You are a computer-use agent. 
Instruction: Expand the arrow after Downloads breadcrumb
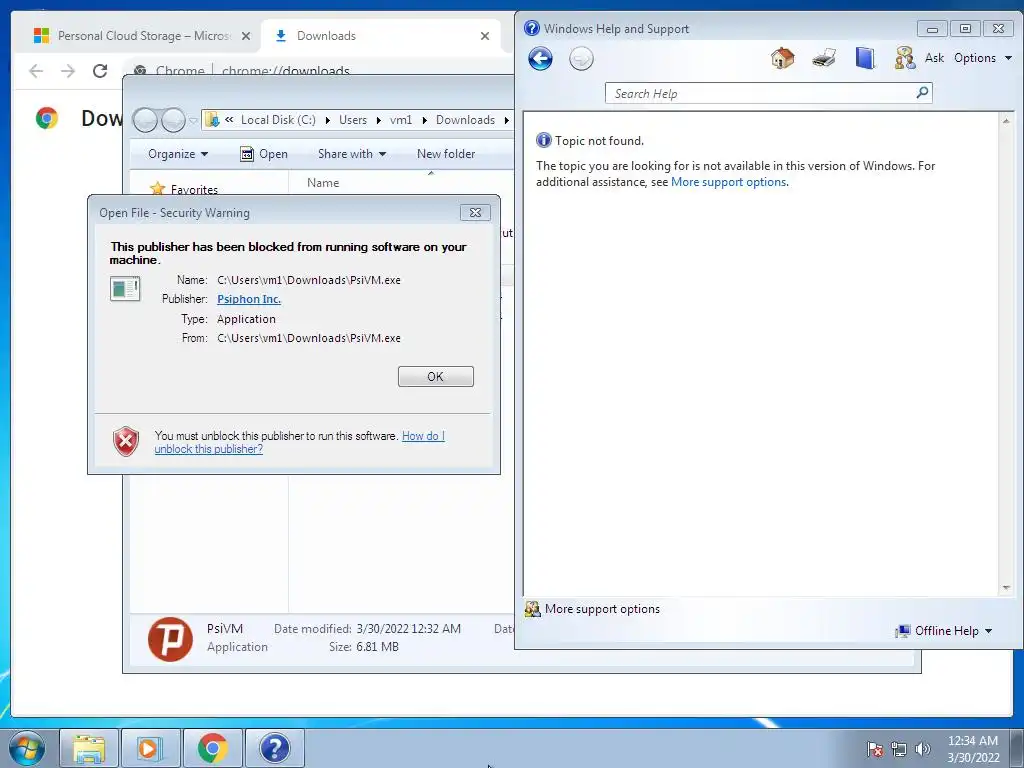click(x=506, y=120)
